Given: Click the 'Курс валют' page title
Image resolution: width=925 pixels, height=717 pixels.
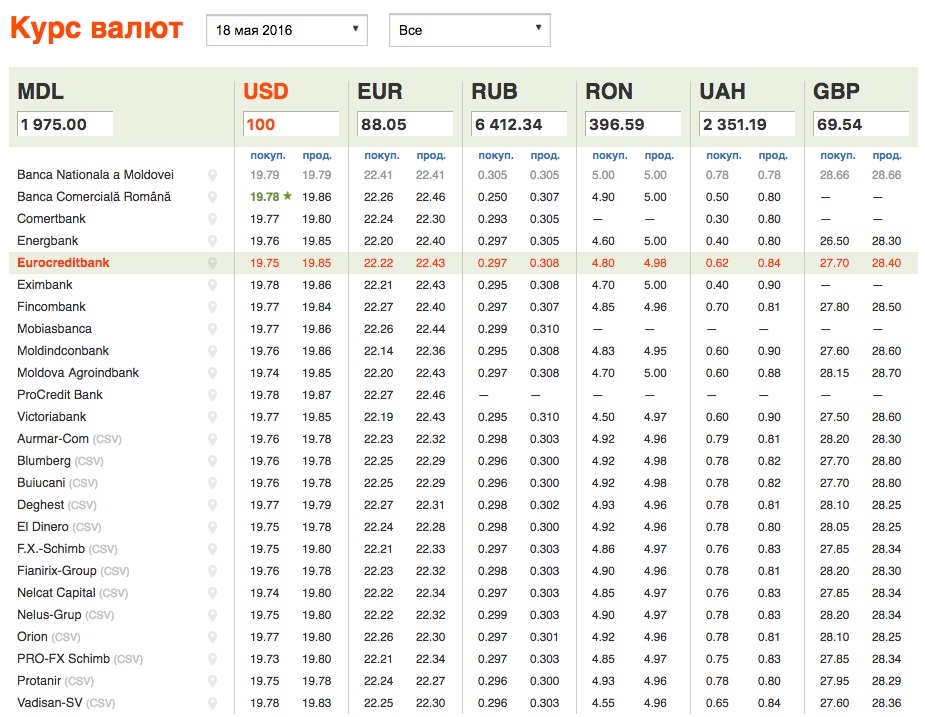Looking at the screenshot, I should (96, 28).
